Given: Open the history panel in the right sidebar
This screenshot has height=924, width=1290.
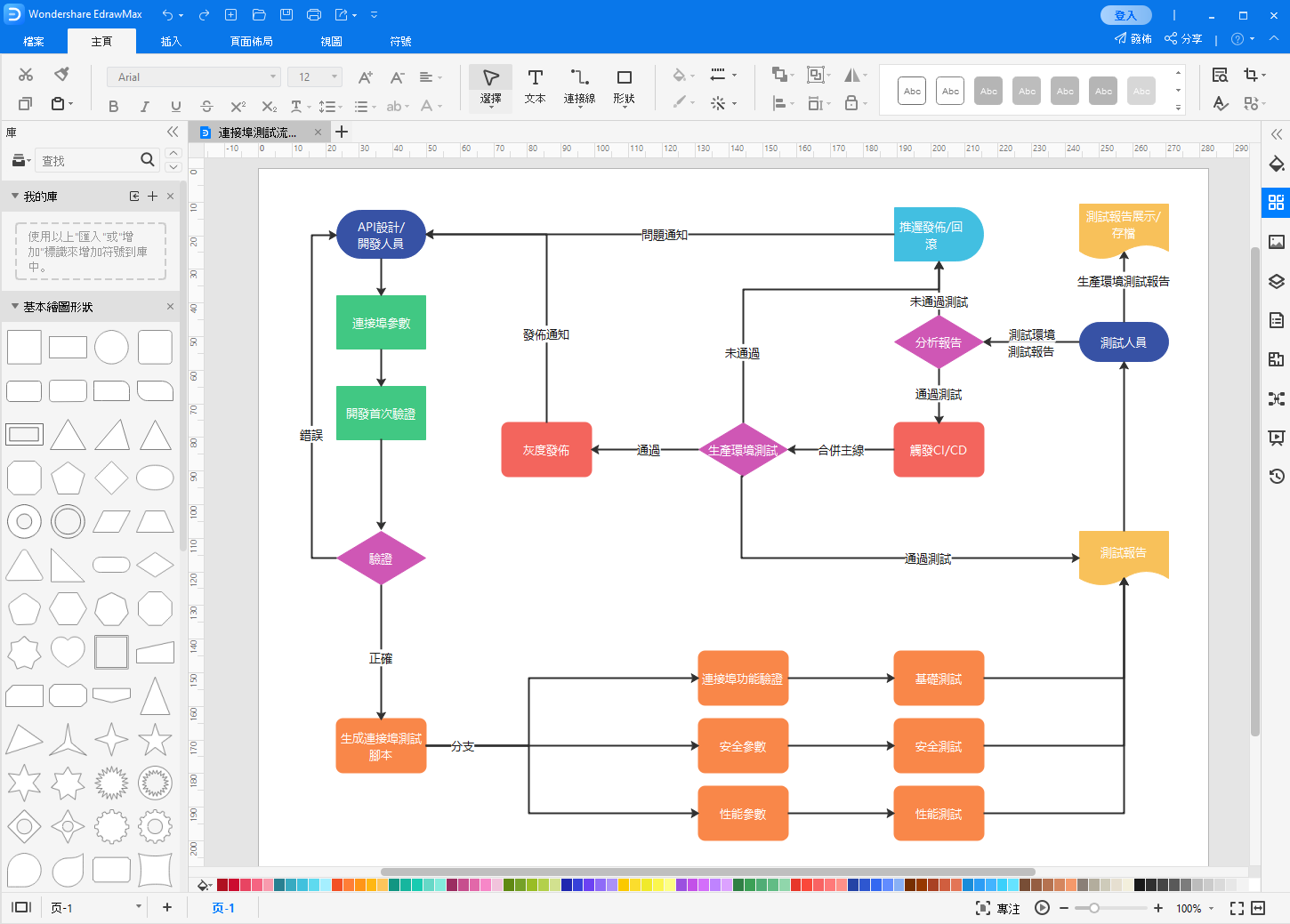Looking at the screenshot, I should tap(1276, 477).
